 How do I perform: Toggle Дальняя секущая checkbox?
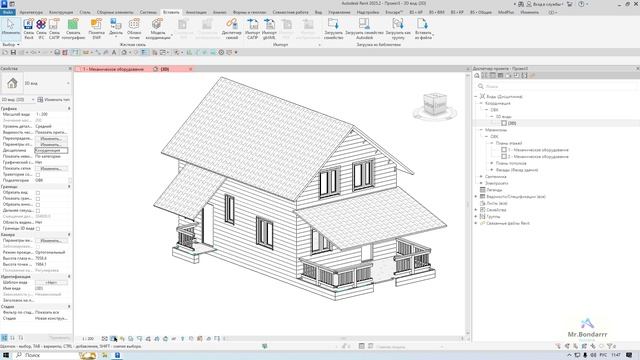click(x=38, y=211)
